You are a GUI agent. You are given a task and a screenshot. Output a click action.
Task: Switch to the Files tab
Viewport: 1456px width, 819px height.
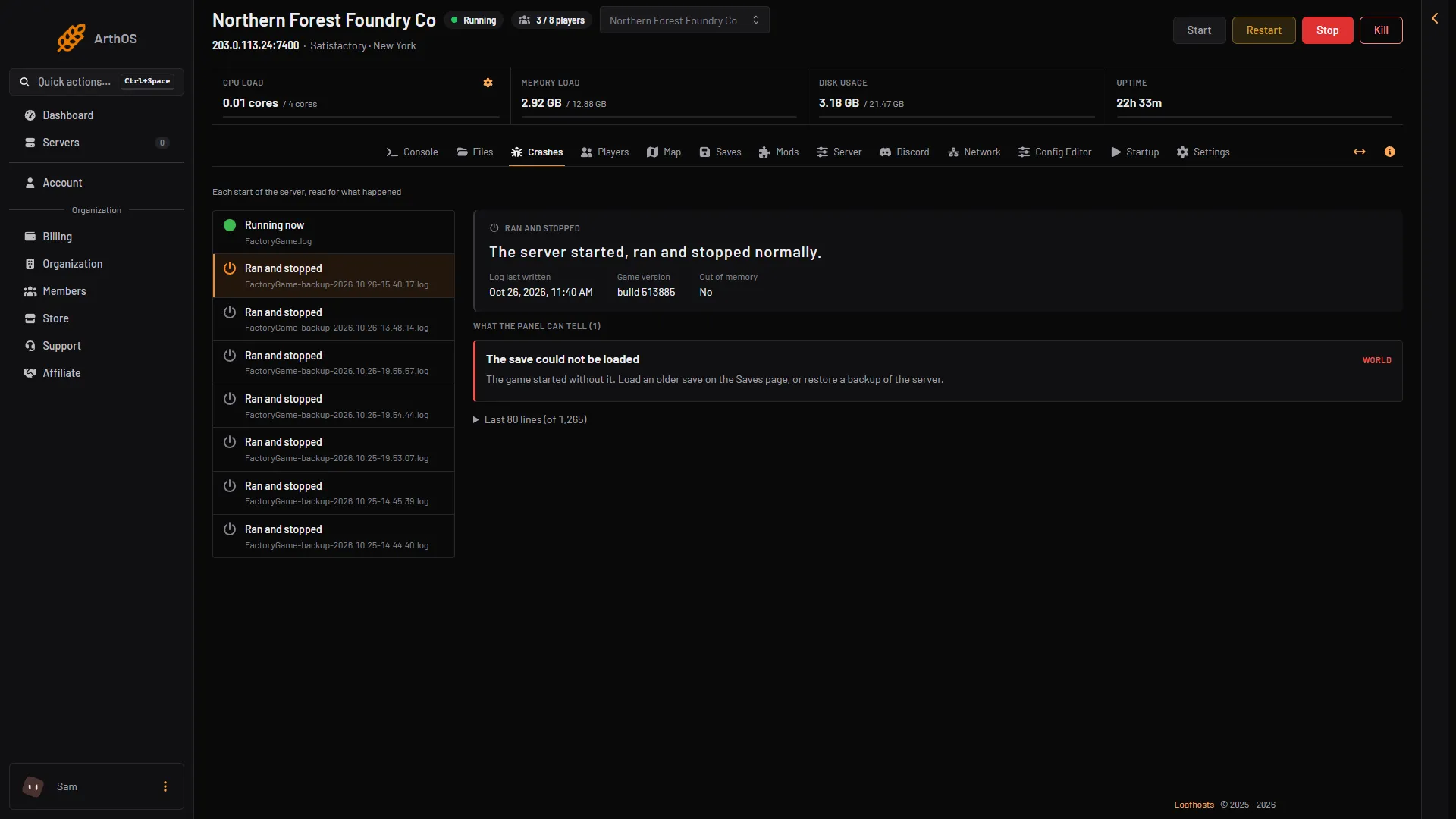click(x=475, y=152)
